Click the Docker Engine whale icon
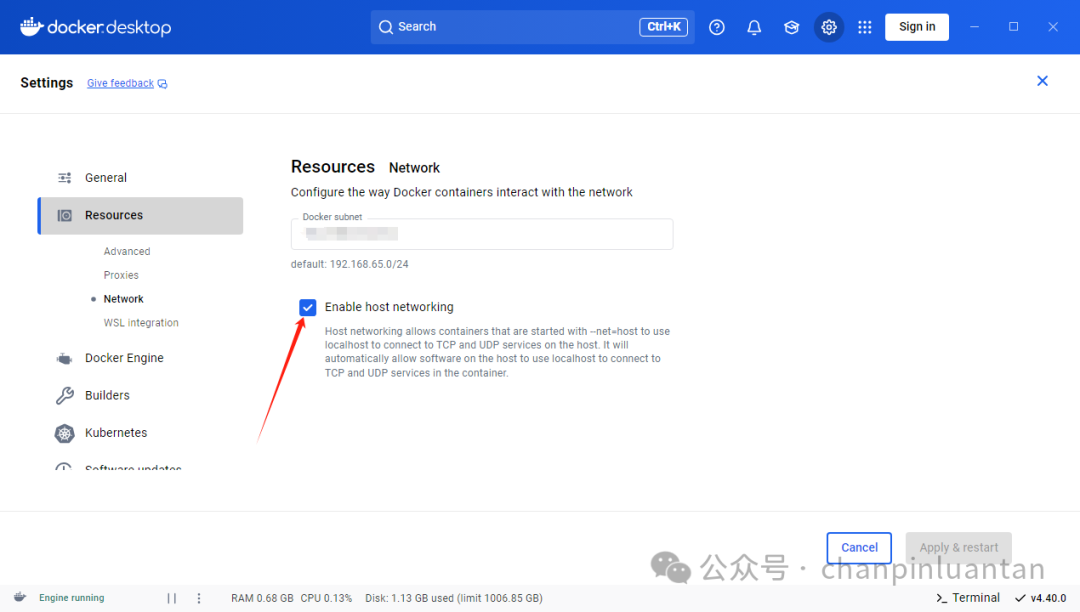 tap(64, 359)
